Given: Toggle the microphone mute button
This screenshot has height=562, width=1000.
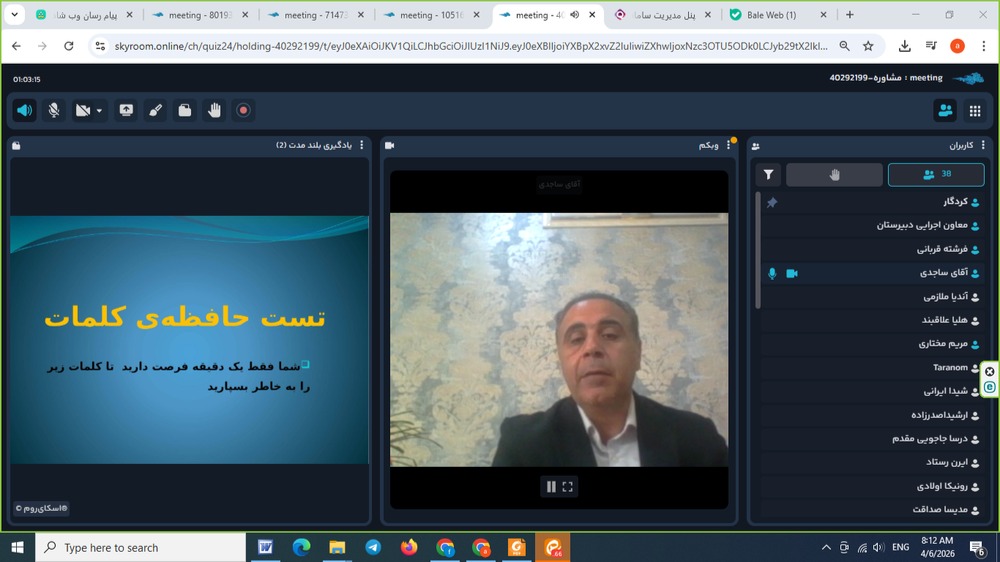Looking at the screenshot, I should point(54,110).
